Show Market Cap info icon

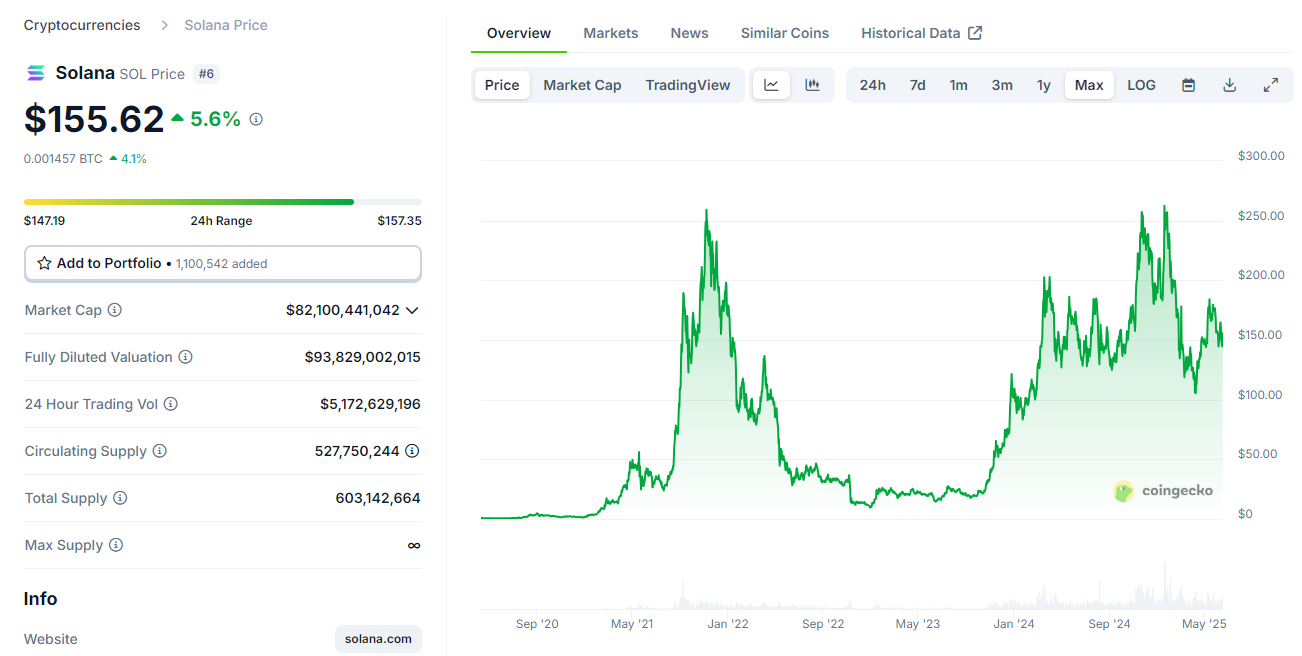point(115,310)
